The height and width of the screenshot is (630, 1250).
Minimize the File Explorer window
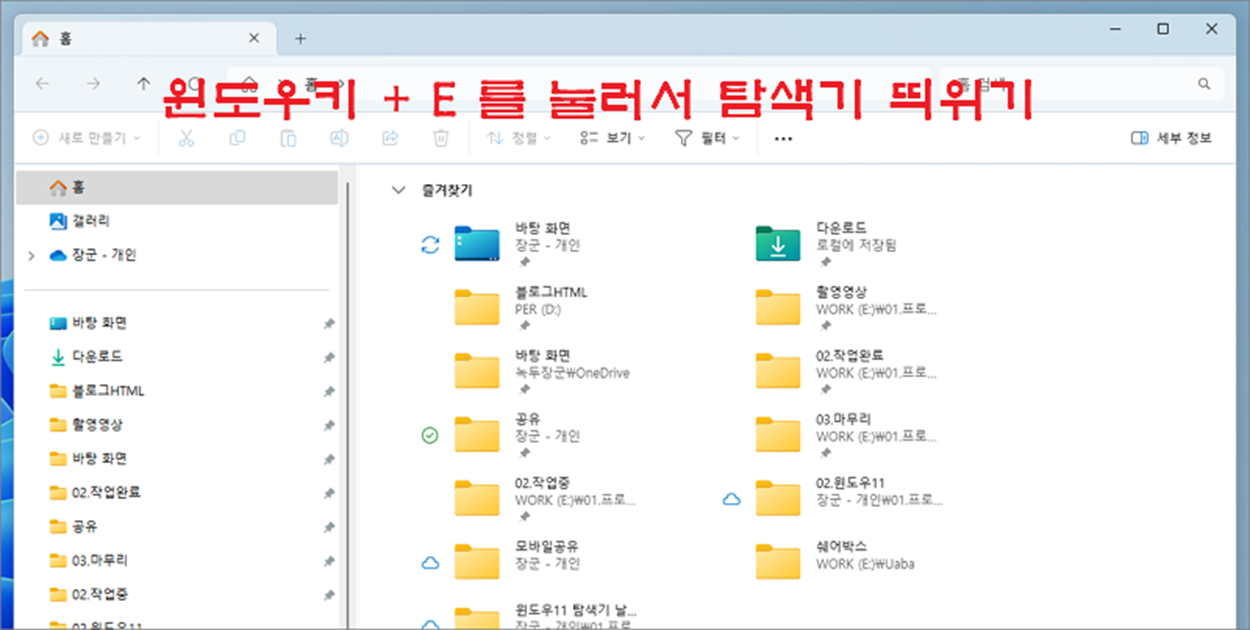click(1114, 29)
